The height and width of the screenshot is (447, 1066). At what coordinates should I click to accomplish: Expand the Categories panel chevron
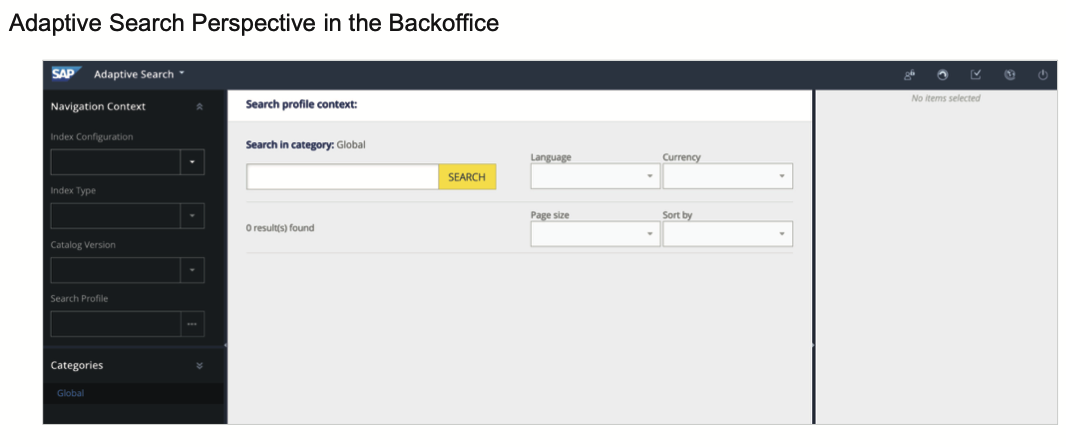[199, 365]
